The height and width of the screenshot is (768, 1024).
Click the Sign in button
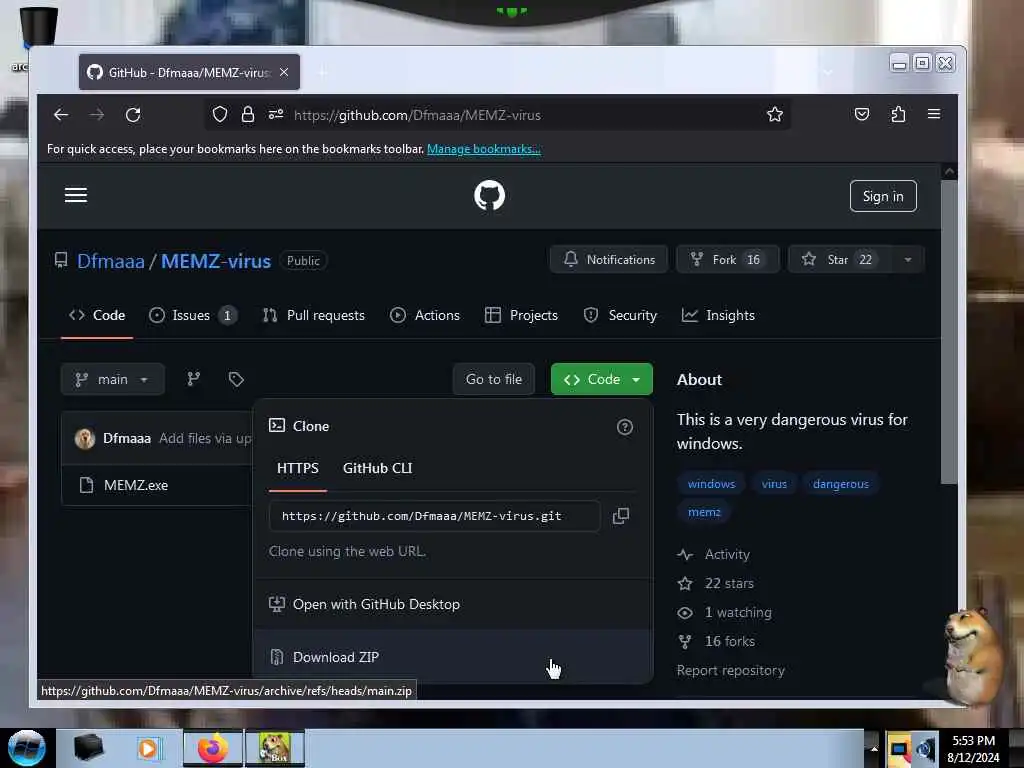883,196
